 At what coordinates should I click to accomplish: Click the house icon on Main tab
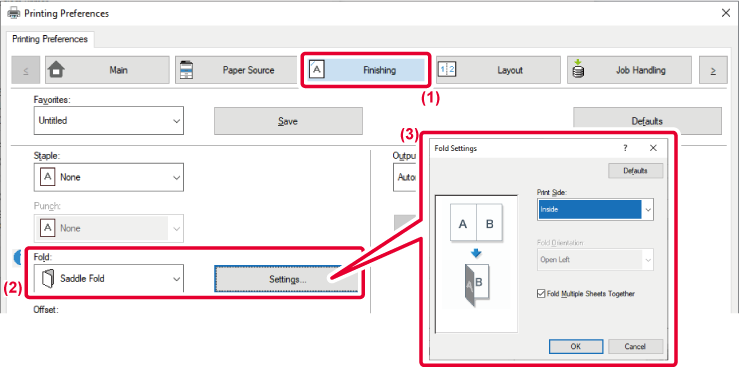pos(57,70)
